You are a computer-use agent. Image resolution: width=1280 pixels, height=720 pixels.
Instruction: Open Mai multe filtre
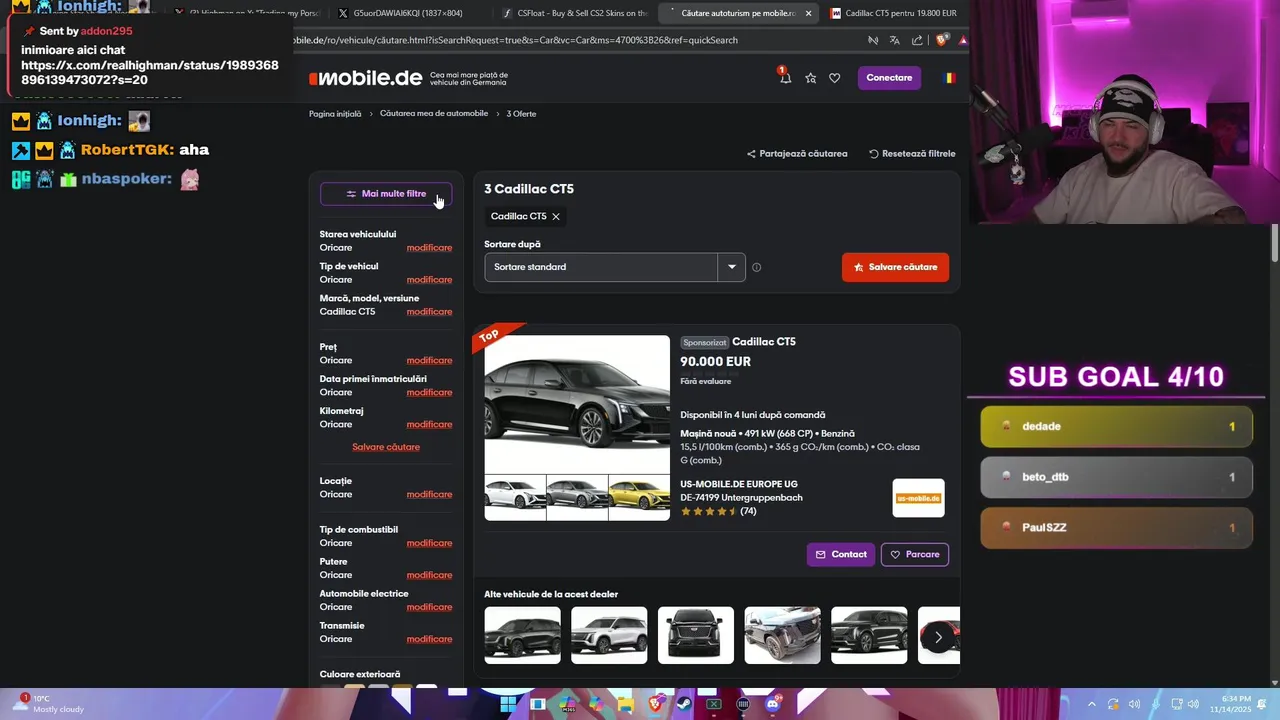(x=386, y=194)
